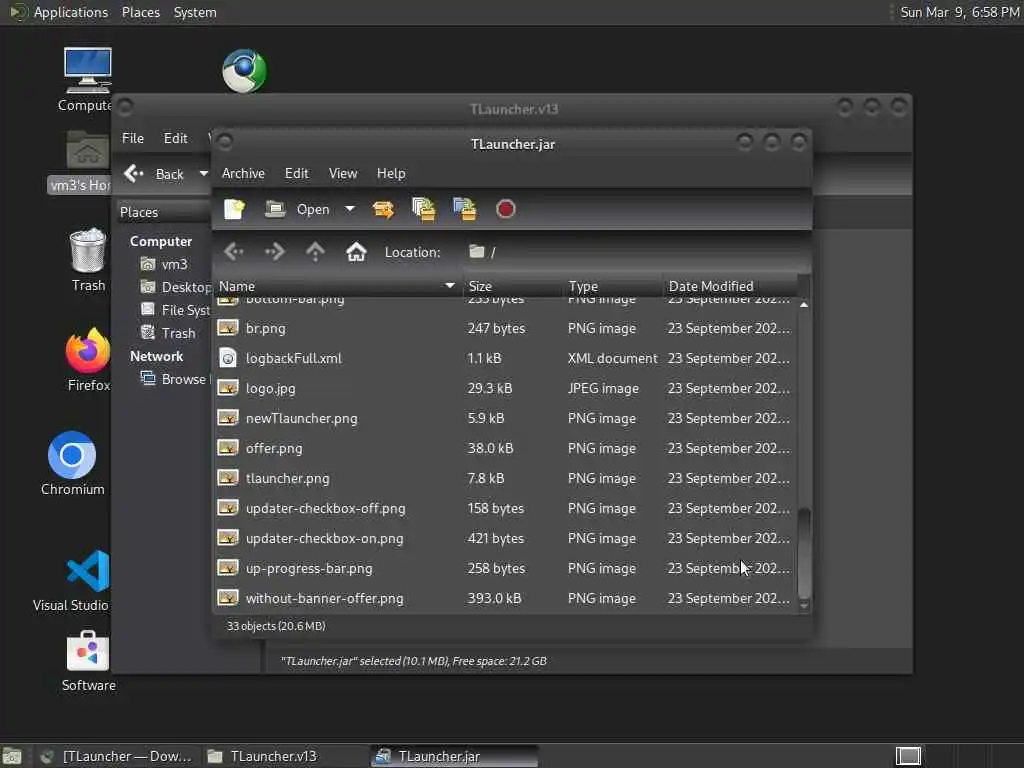The width and height of the screenshot is (1024, 768).
Task: Select up-progress-bar.png file
Action: 505,569
